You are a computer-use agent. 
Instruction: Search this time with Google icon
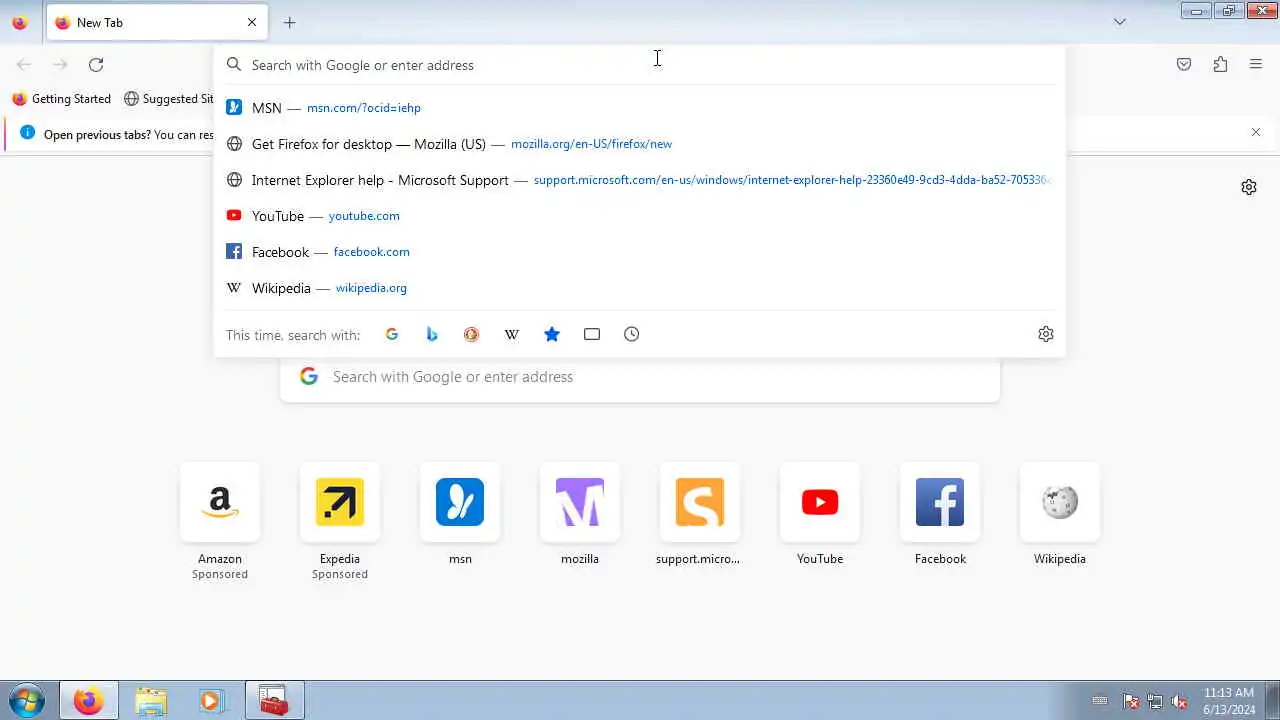click(392, 335)
